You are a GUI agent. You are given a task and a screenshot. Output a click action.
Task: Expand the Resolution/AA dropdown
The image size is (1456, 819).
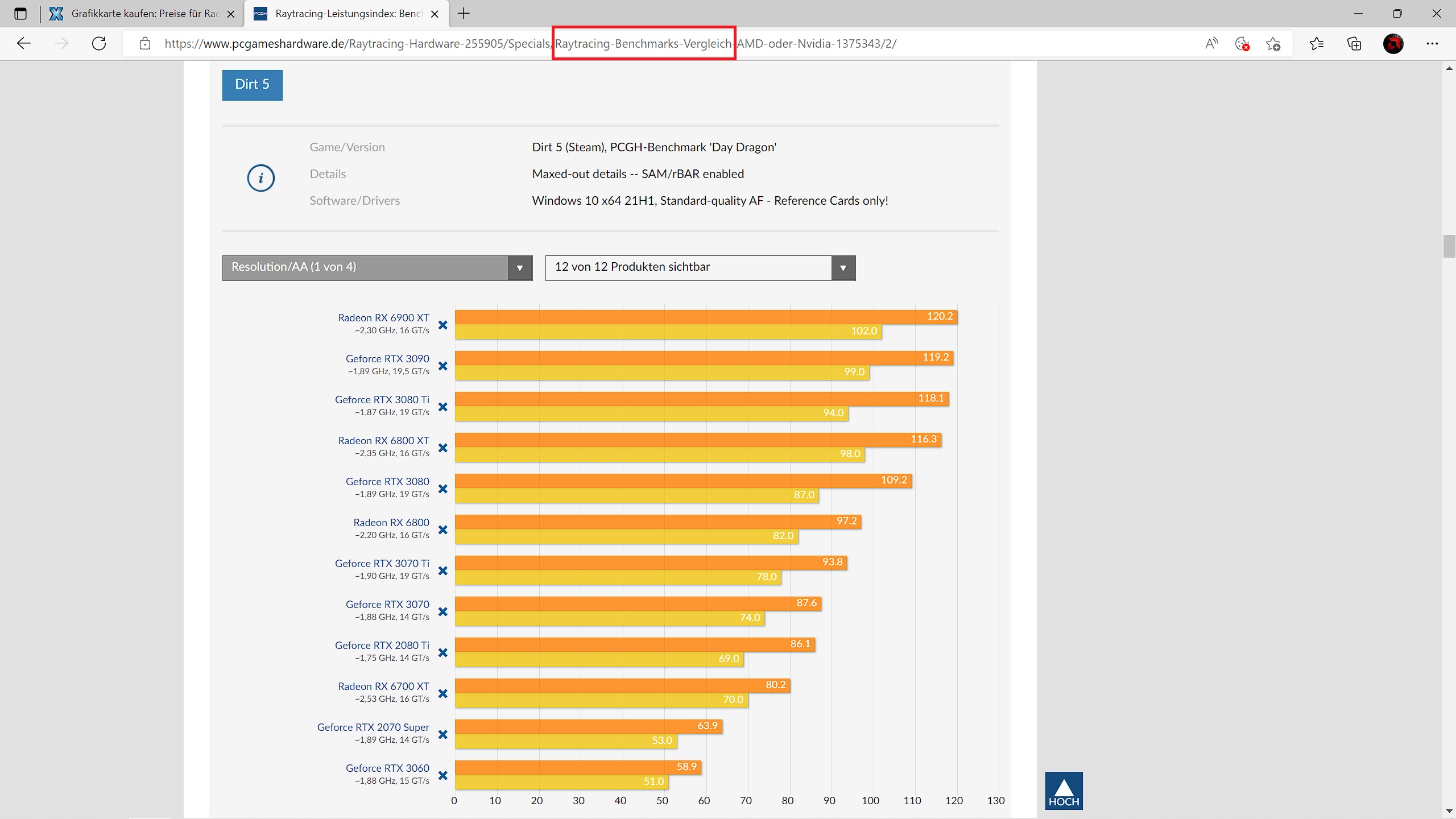tap(377, 267)
